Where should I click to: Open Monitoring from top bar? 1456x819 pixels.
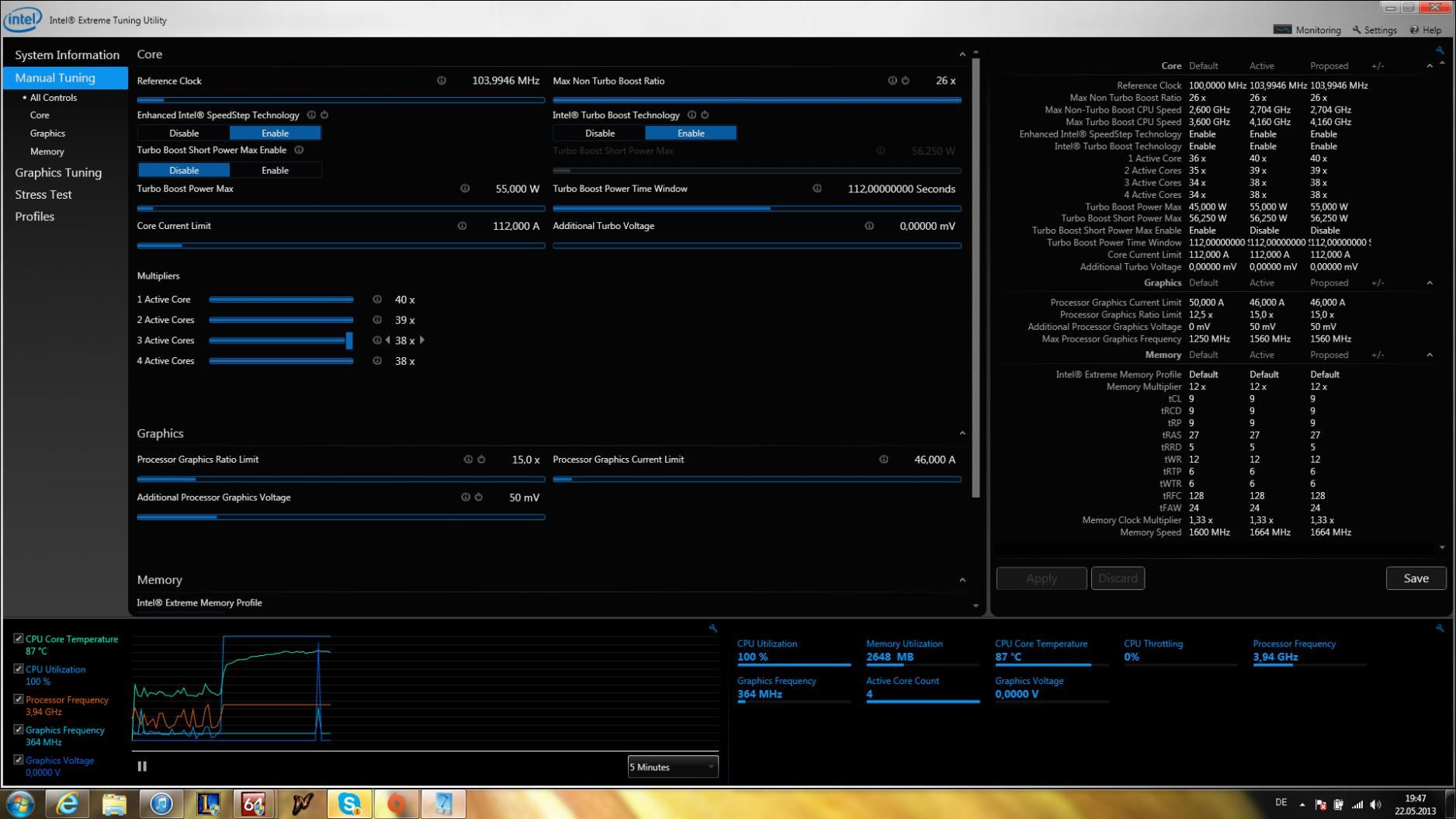pyautogui.click(x=1307, y=30)
